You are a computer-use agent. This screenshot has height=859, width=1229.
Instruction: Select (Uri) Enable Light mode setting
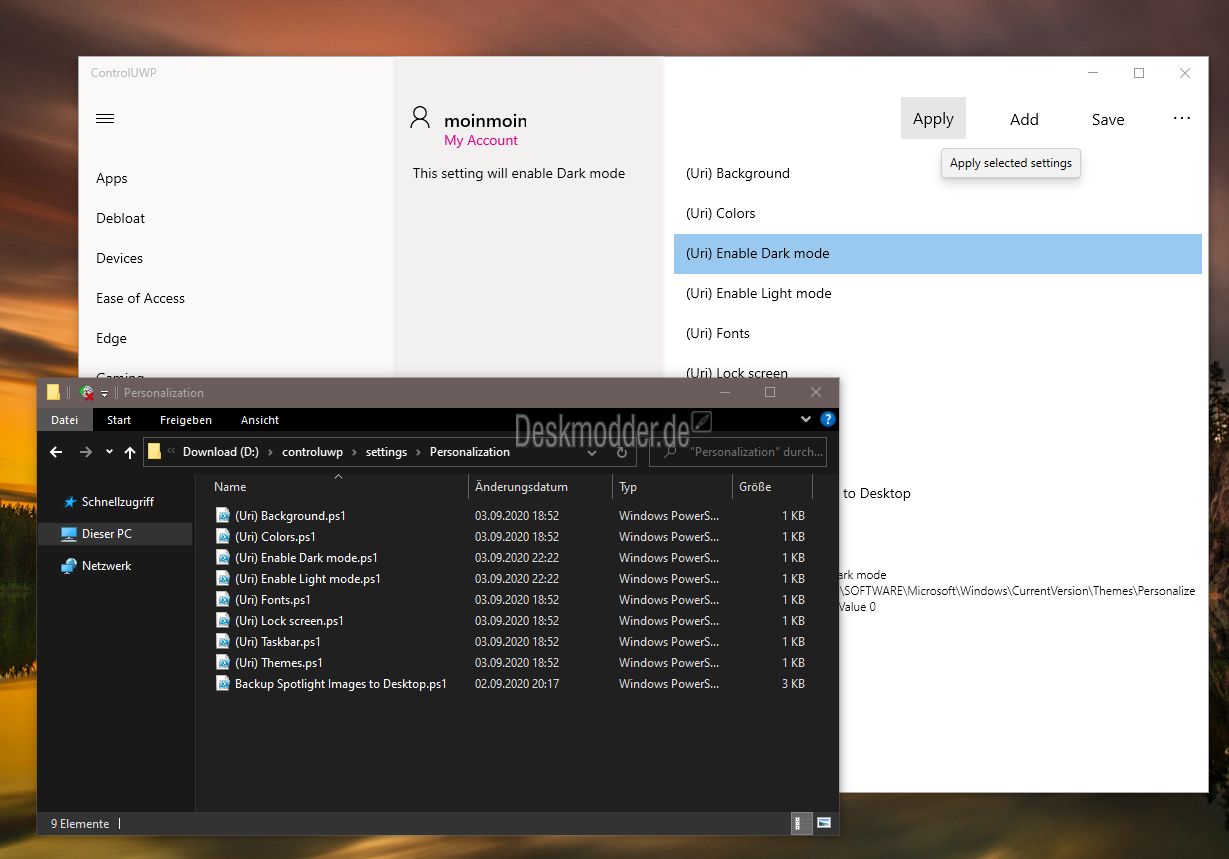click(937, 293)
